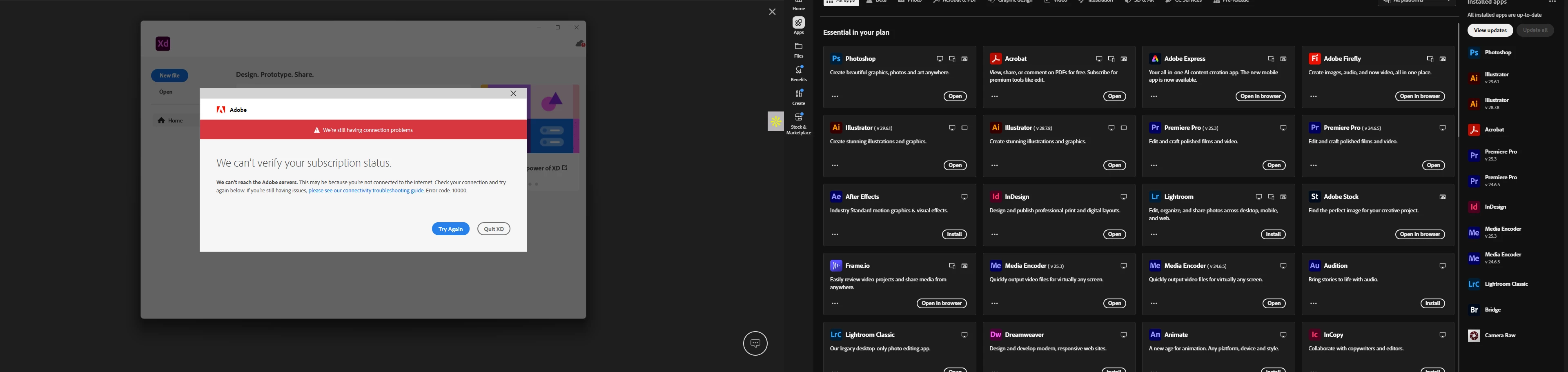The image size is (1568, 372).
Task: Click the Adobe Stock card app icon
Action: tap(1314, 197)
